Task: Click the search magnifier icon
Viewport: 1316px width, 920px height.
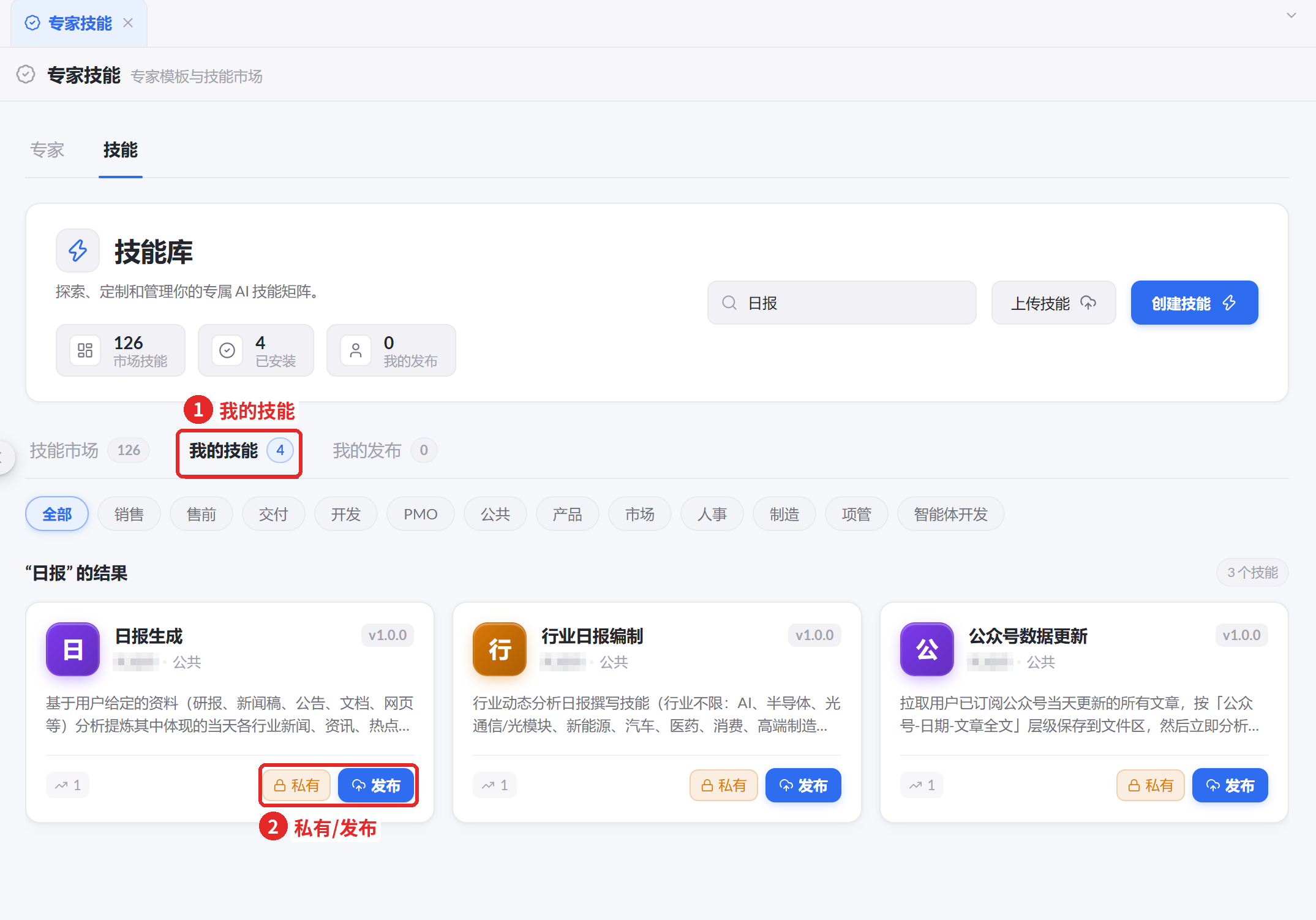Action: pyautogui.click(x=729, y=303)
